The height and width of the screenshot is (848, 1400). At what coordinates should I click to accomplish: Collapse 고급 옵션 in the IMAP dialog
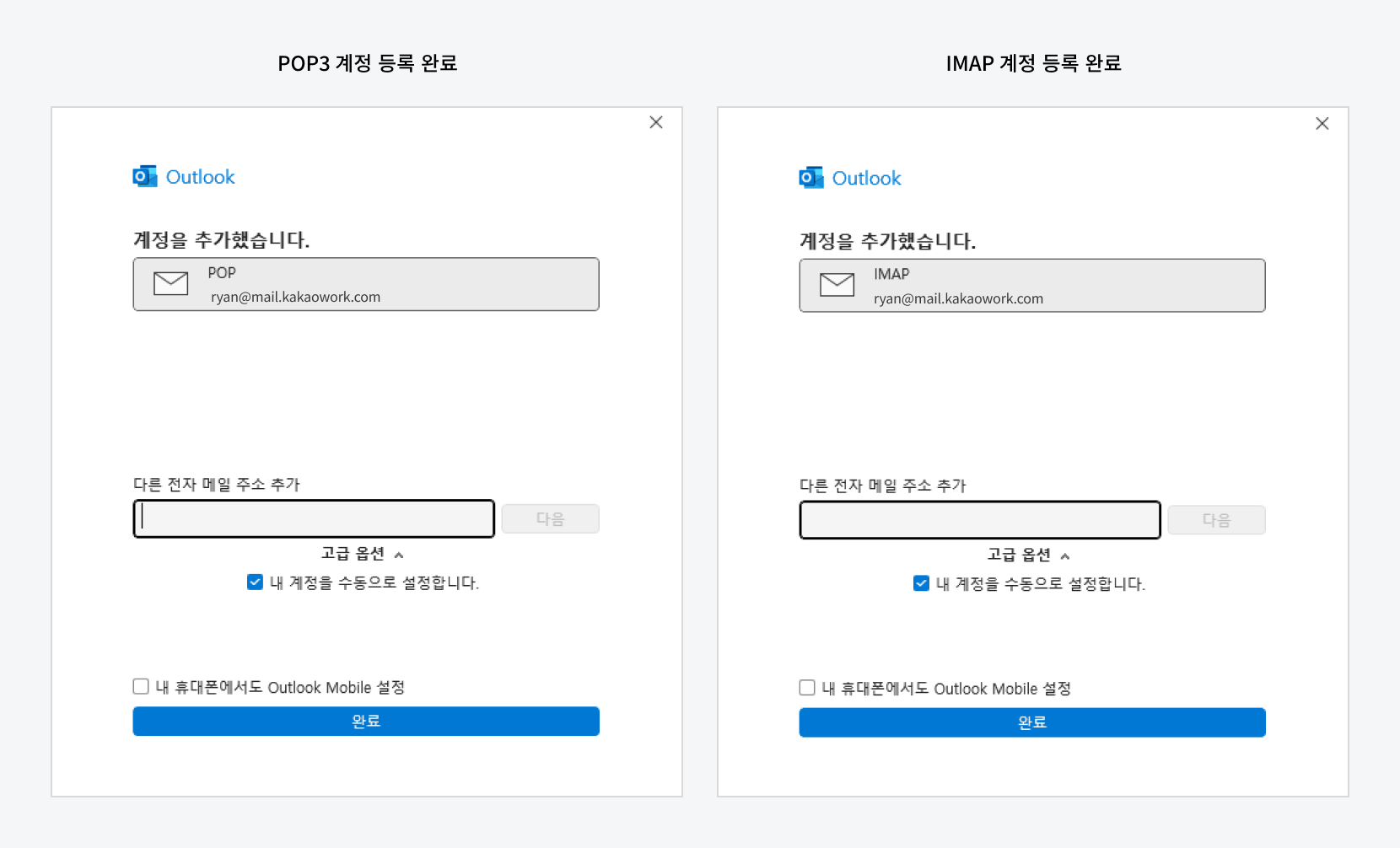1029,555
